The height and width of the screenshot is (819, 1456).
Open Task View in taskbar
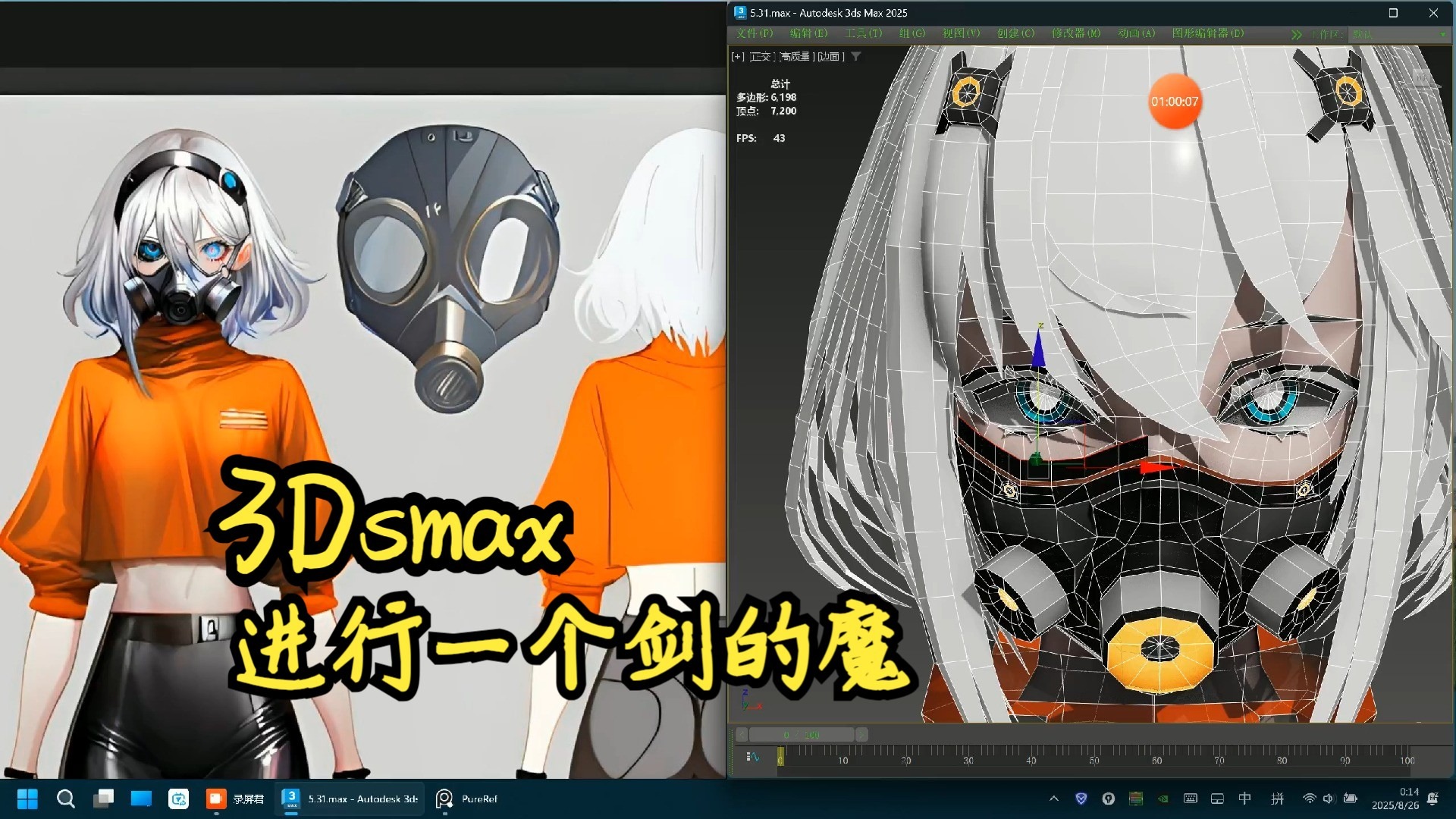point(104,799)
